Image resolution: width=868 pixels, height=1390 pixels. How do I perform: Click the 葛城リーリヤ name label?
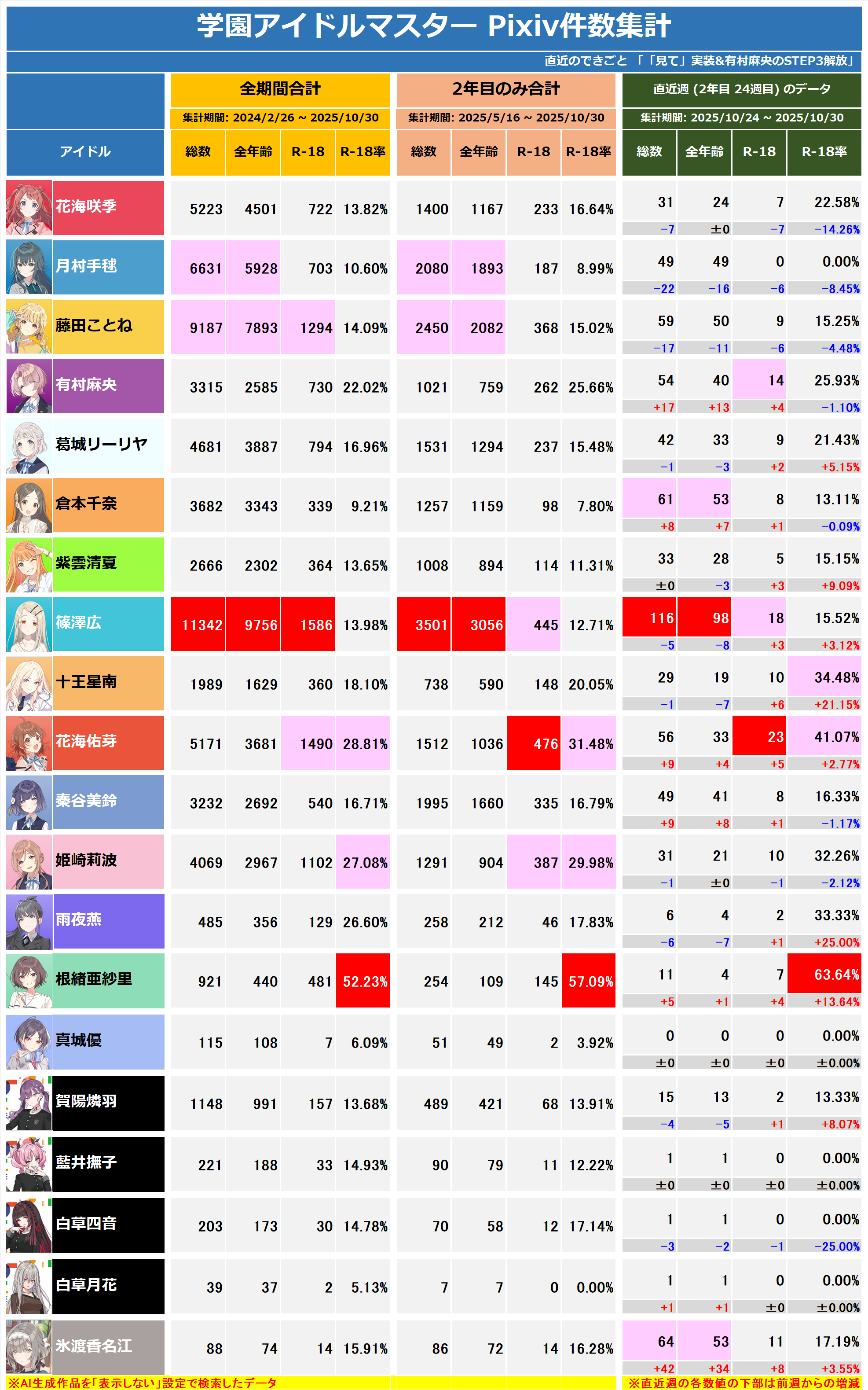[x=101, y=444]
